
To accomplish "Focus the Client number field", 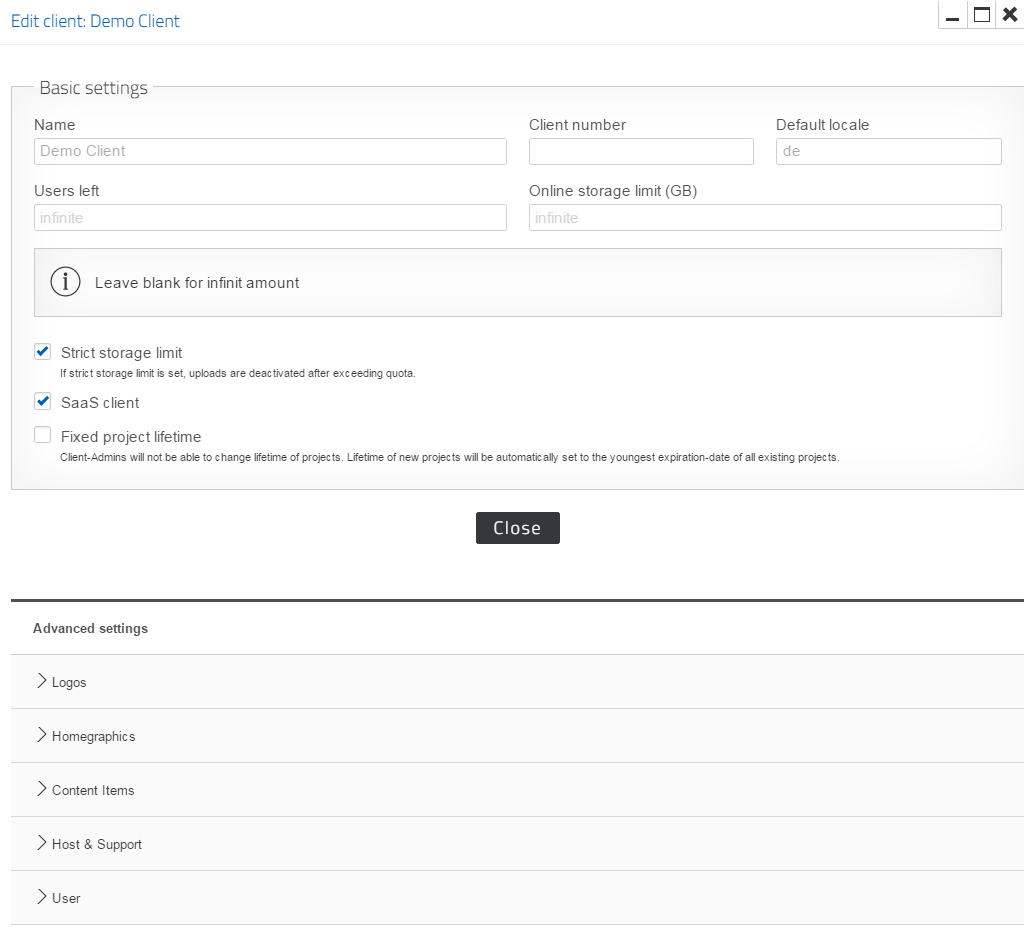I will pyautogui.click(x=641, y=151).
